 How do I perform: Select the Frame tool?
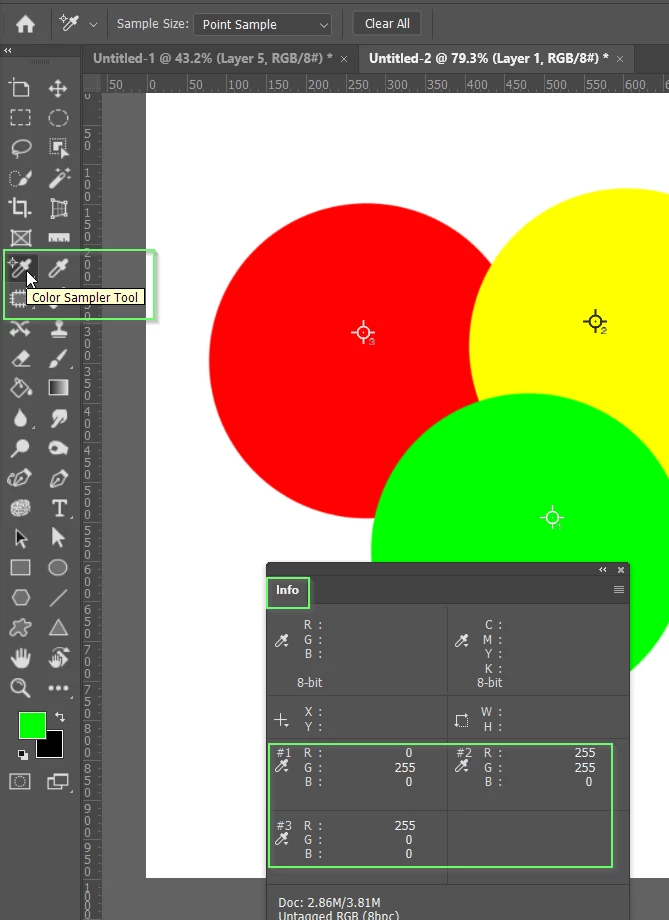21,238
